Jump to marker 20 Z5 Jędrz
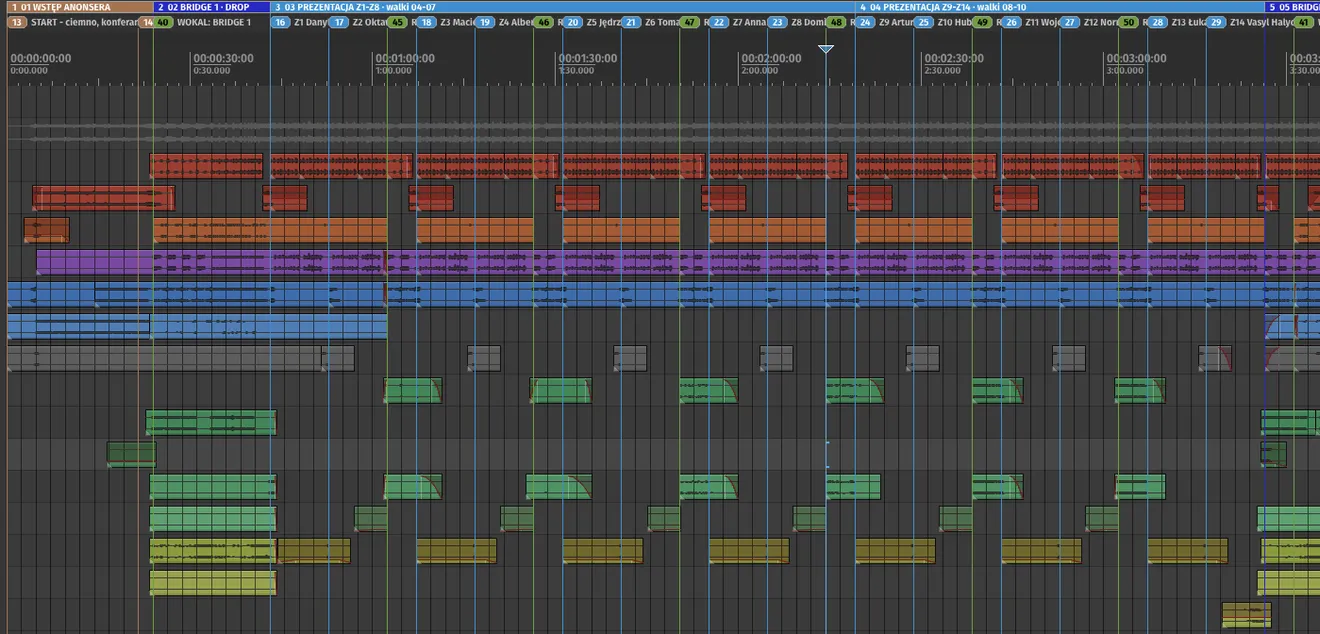This screenshot has height=634, width=1320. [x=573, y=22]
